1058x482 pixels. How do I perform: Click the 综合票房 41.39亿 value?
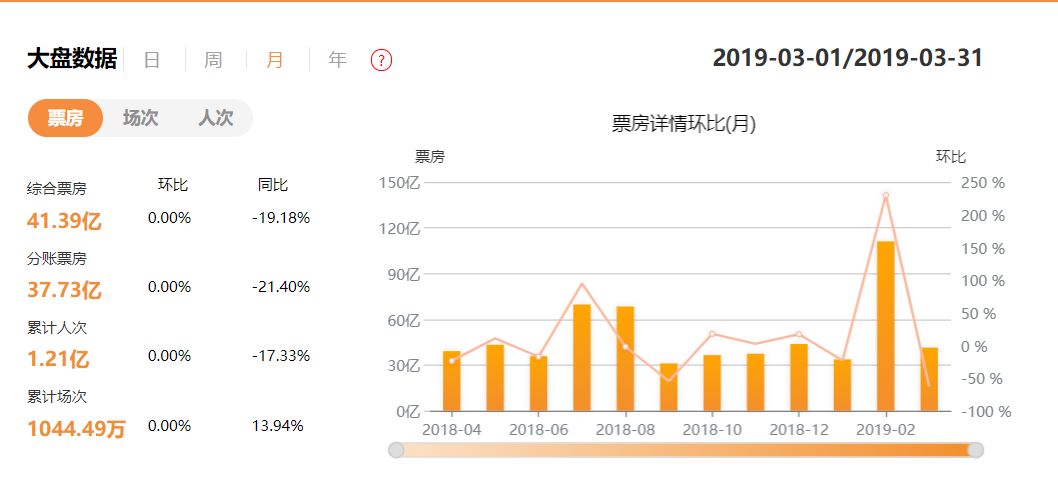[64, 221]
